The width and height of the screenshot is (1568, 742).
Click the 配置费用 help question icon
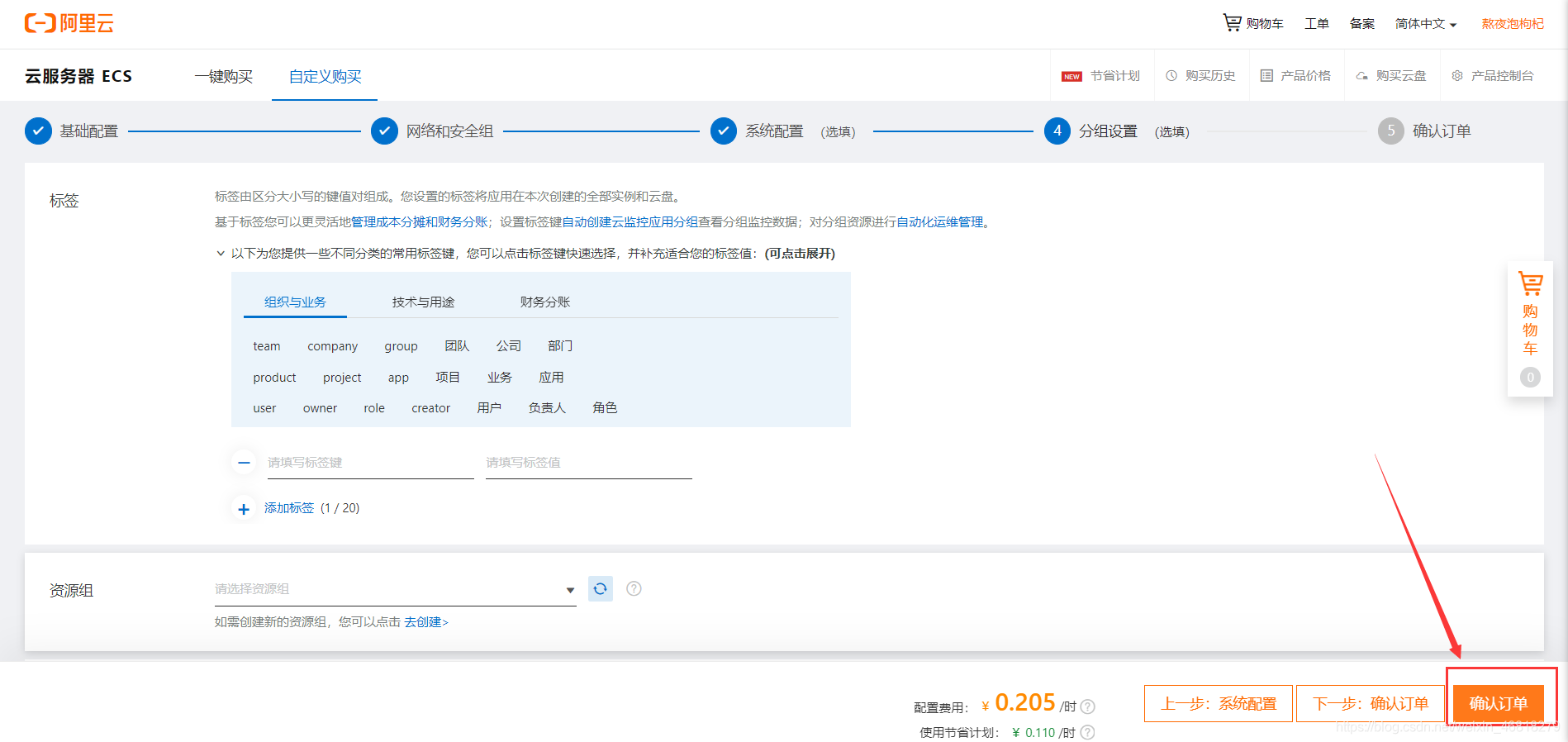click(1088, 706)
